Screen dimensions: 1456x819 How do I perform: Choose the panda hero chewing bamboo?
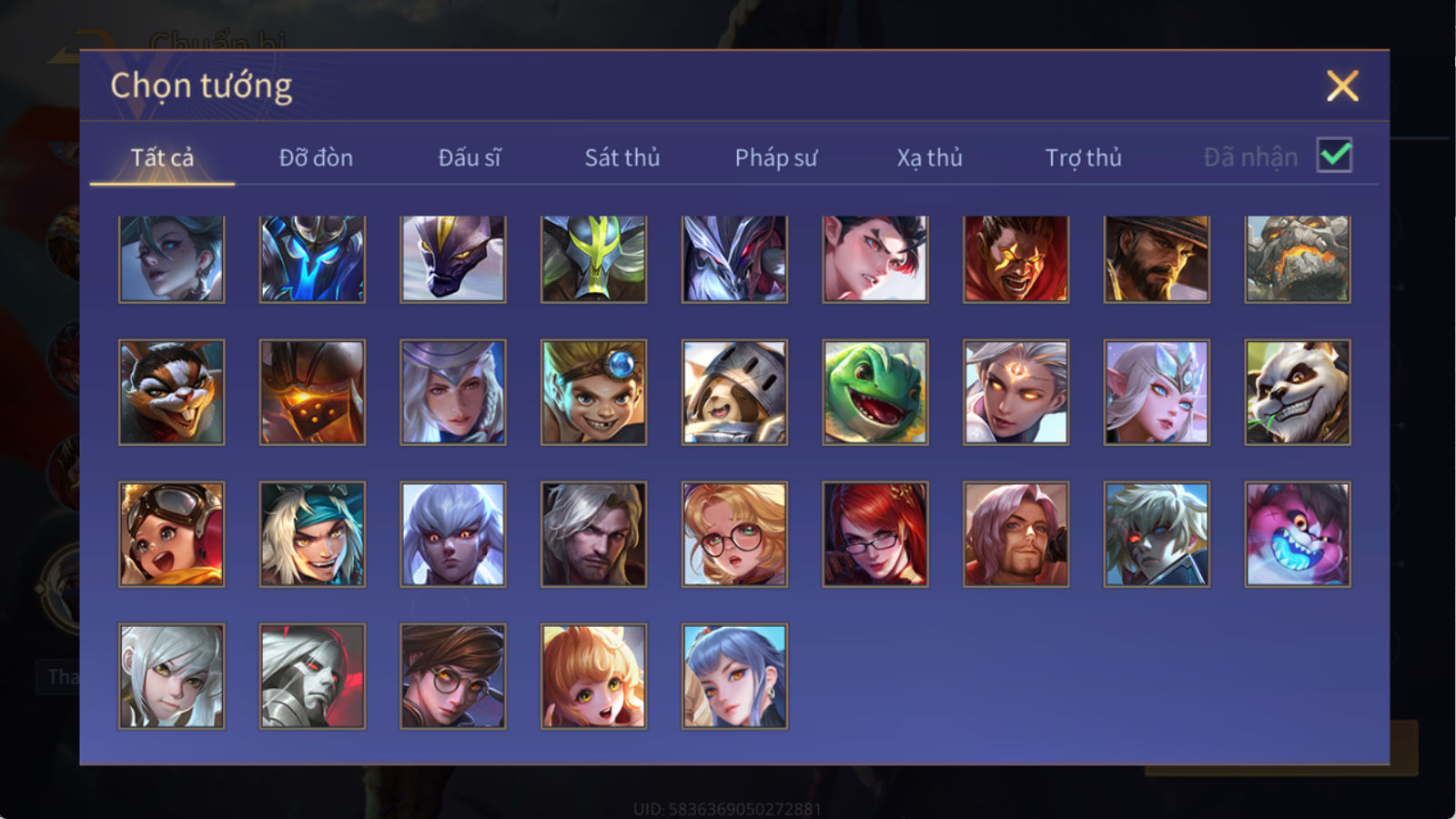[x=1298, y=392]
